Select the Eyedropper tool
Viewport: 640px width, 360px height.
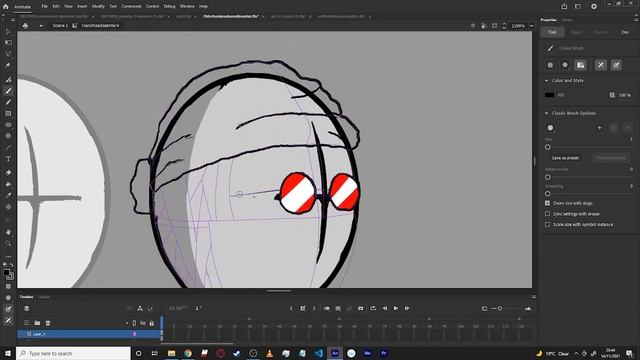coord(8,195)
